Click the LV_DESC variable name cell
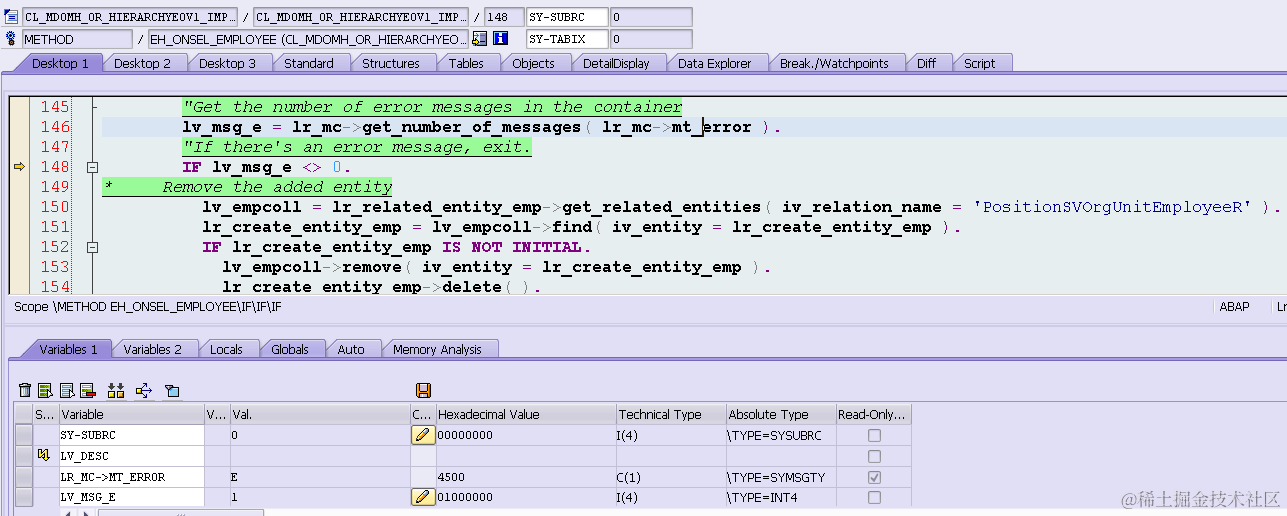This screenshot has height=516, width=1287. (x=131, y=456)
